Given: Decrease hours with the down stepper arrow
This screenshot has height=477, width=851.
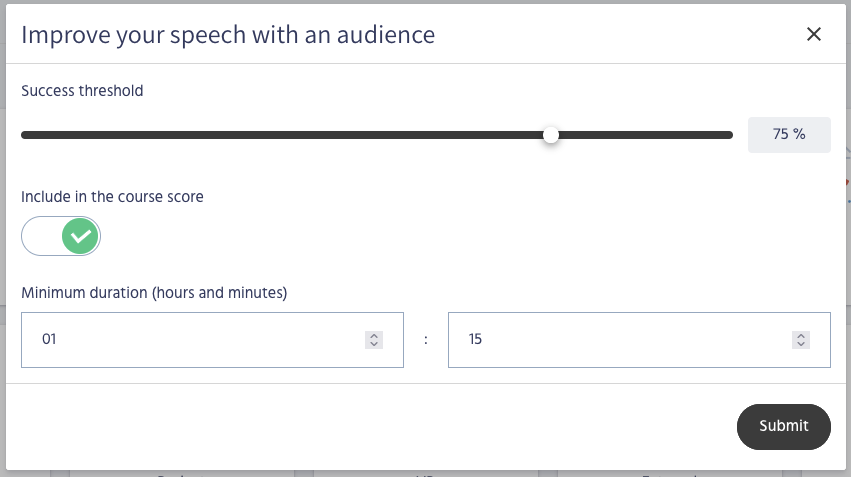Looking at the screenshot, I should (x=374, y=345).
